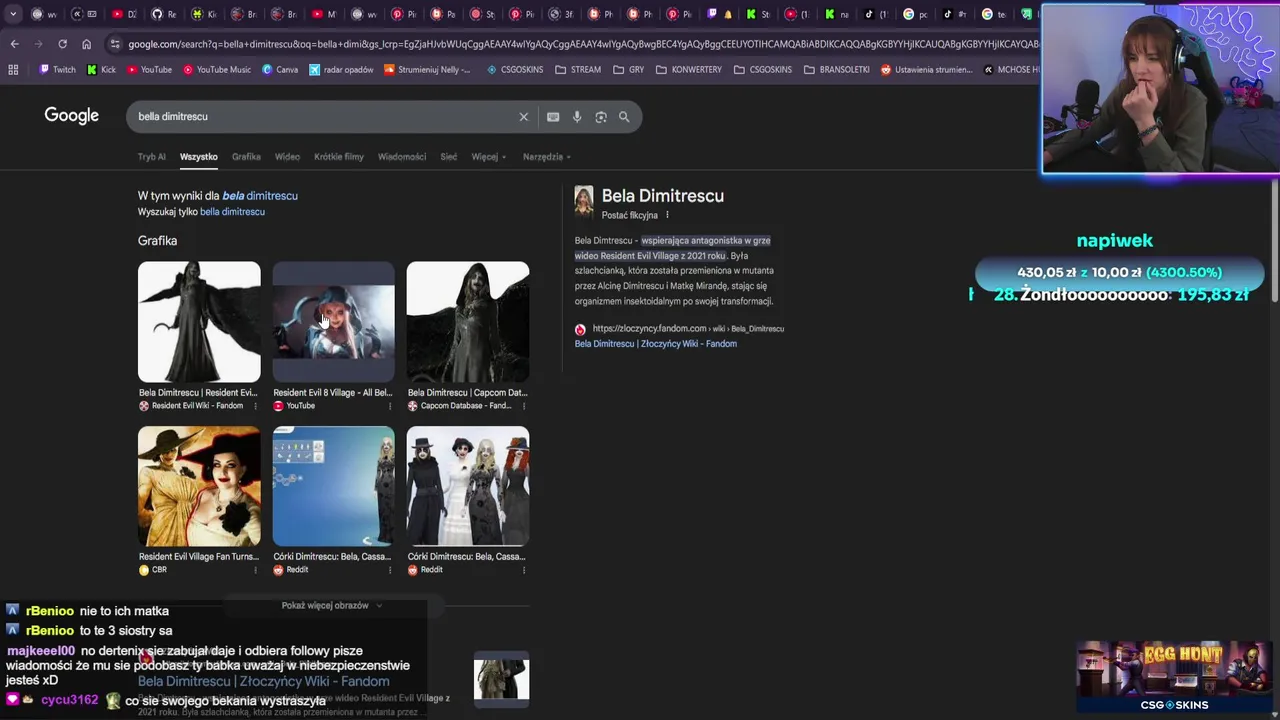Switch to the Tryb AI tab

(x=152, y=157)
